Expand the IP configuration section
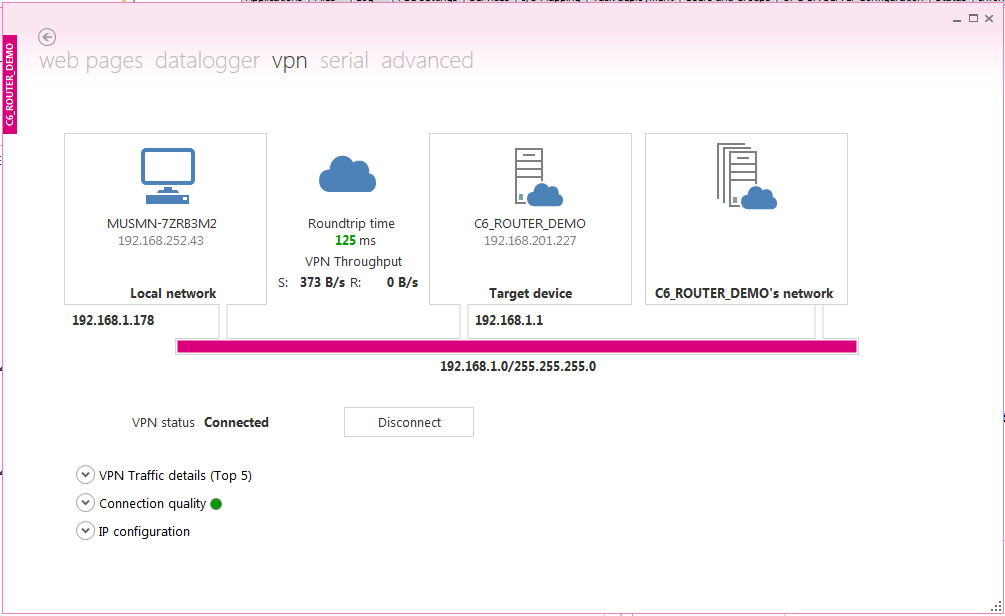The height and width of the screenshot is (616, 1005). pyautogui.click(x=85, y=531)
